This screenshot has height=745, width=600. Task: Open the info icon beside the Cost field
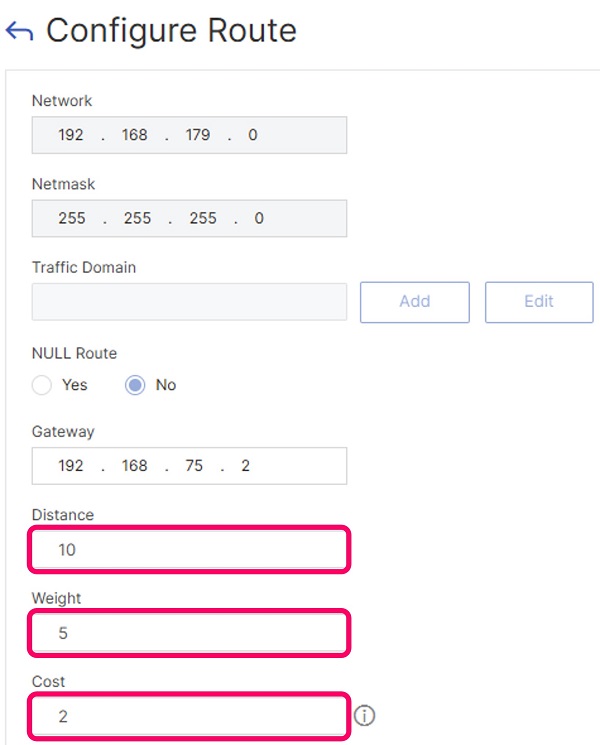pos(364,715)
